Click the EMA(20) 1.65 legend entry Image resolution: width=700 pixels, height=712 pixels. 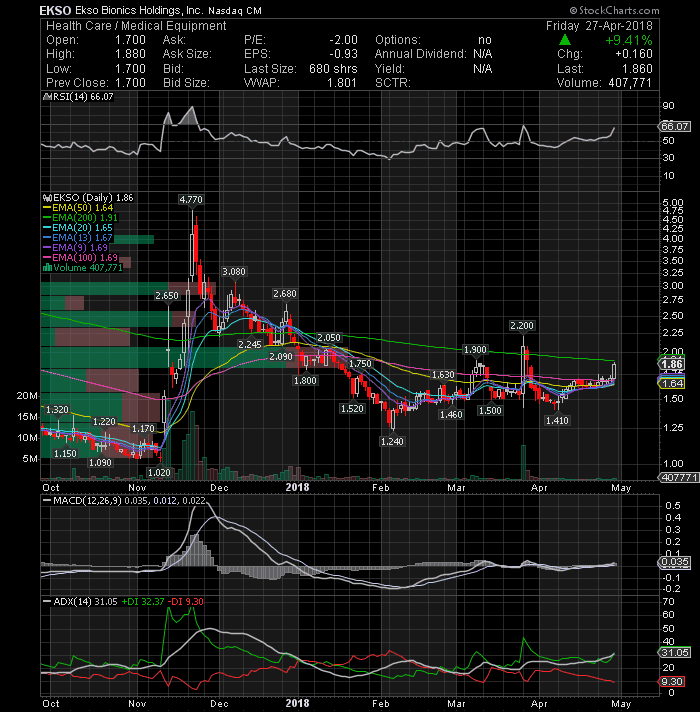[78, 227]
